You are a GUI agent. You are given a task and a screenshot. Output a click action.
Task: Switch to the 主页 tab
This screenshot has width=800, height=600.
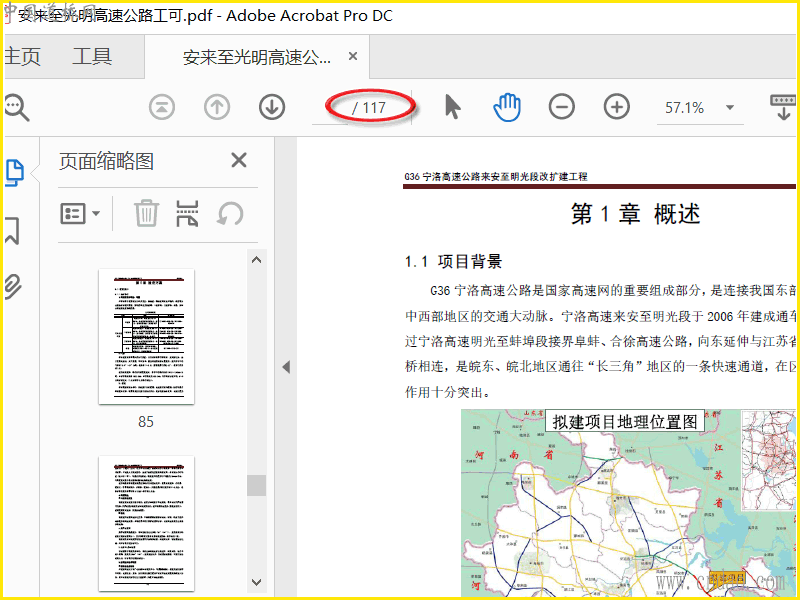[x=22, y=57]
